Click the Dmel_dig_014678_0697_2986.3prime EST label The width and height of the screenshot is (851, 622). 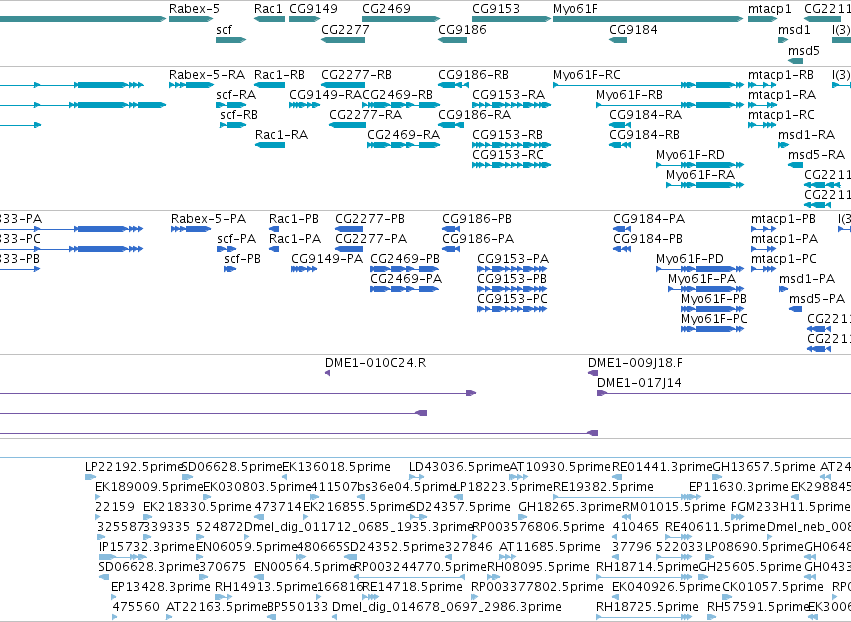click(447, 607)
